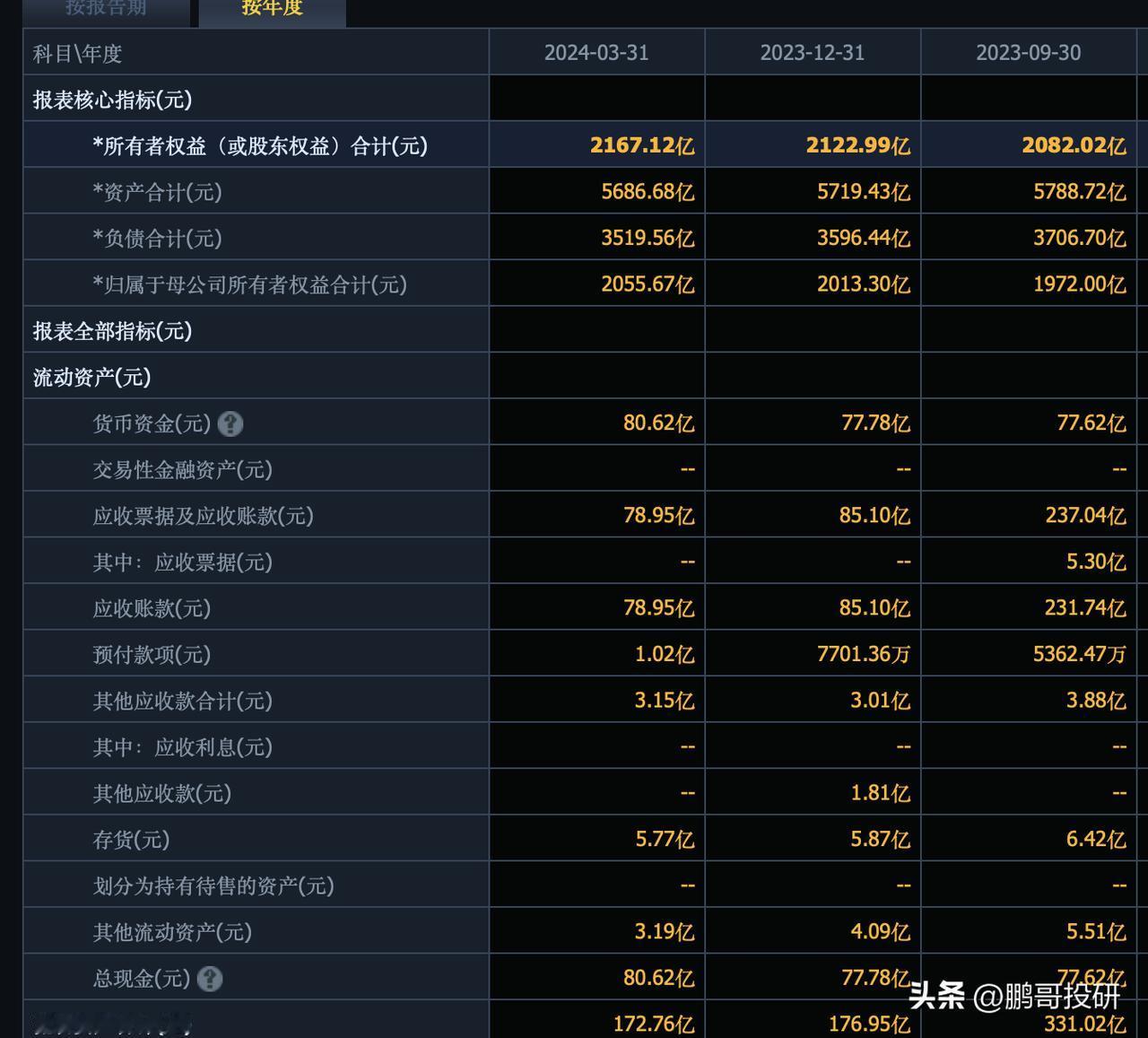Click the value 1.81亿
The height and width of the screenshot is (1038, 1148).
(880, 794)
